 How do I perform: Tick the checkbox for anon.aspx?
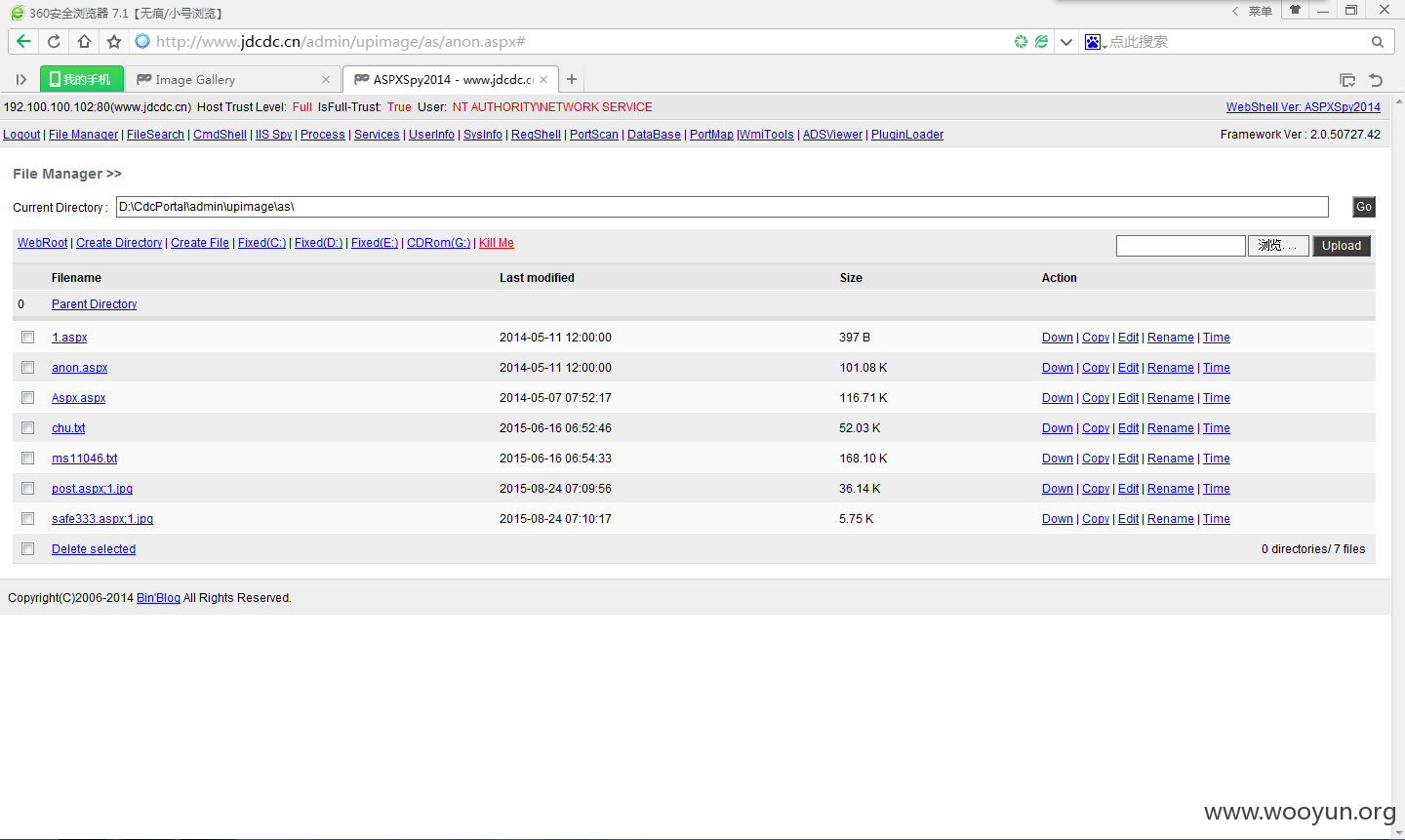[x=28, y=368]
